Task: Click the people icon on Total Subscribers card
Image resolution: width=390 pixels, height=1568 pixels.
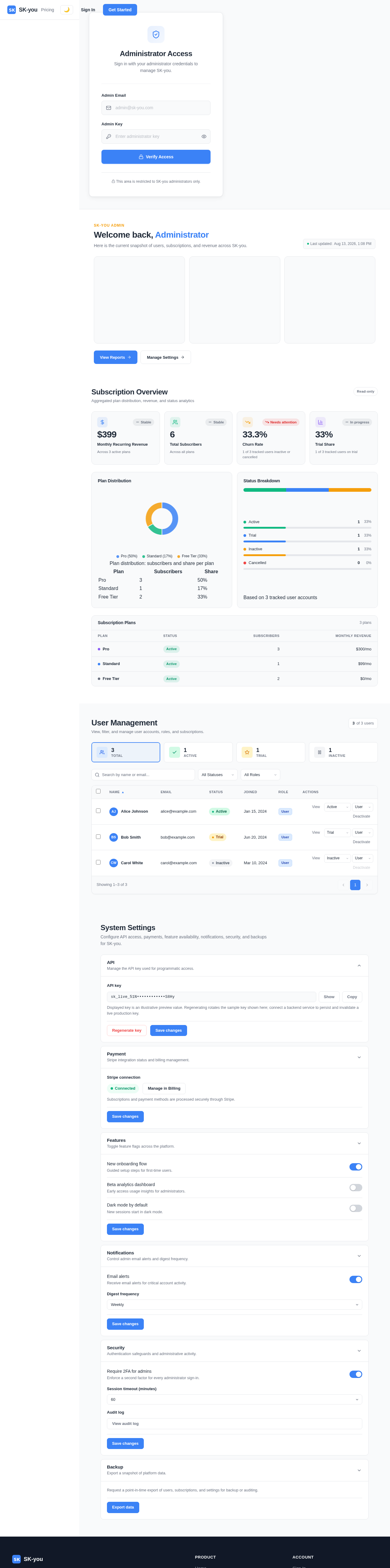Action: click(175, 422)
